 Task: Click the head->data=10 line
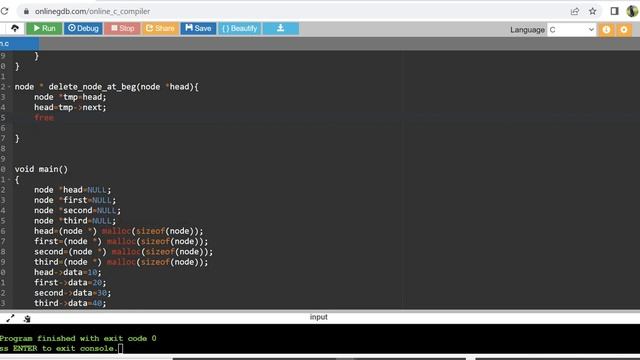tap(68, 272)
